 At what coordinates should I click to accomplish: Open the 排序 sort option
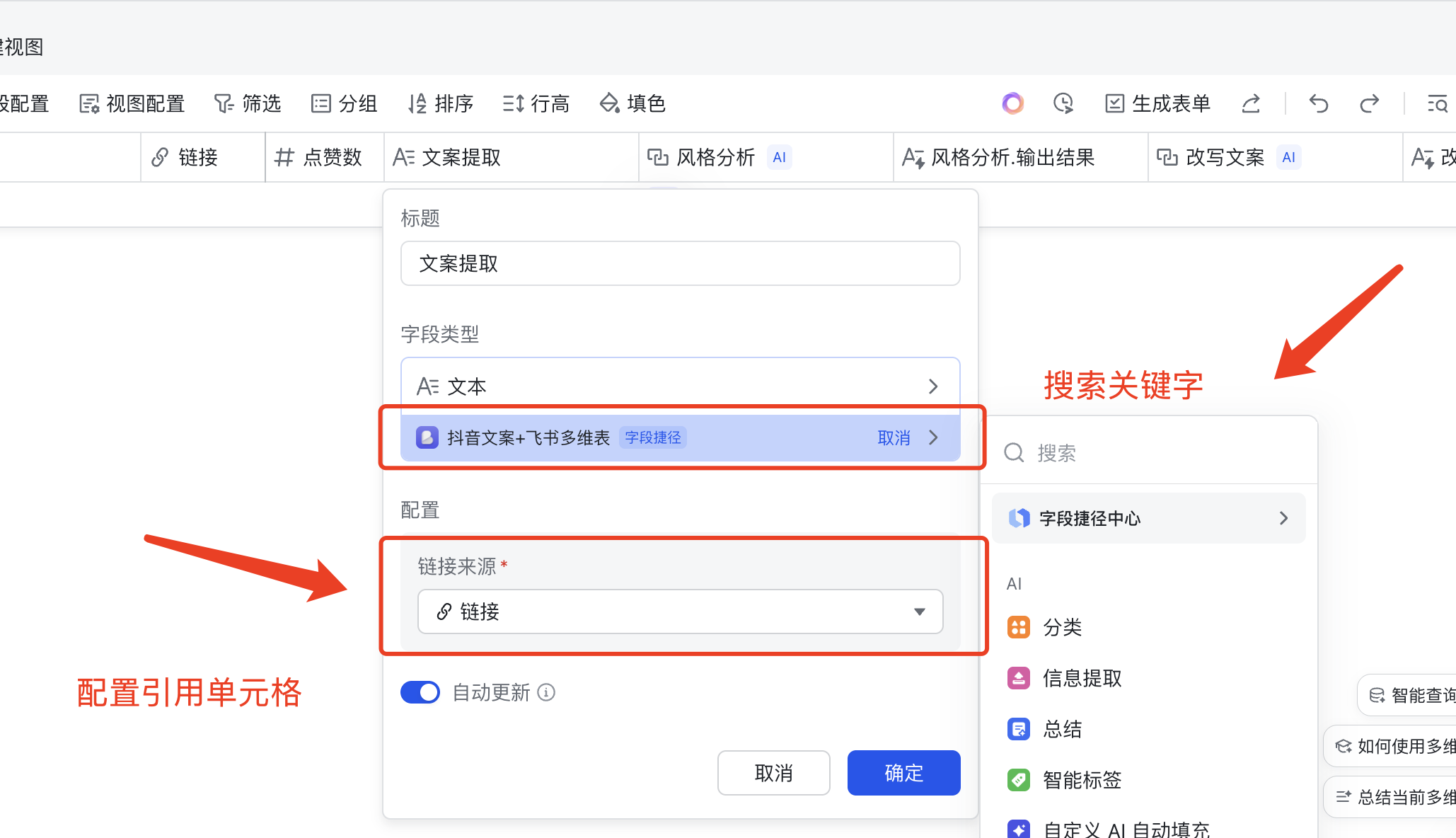click(x=440, y=103)
